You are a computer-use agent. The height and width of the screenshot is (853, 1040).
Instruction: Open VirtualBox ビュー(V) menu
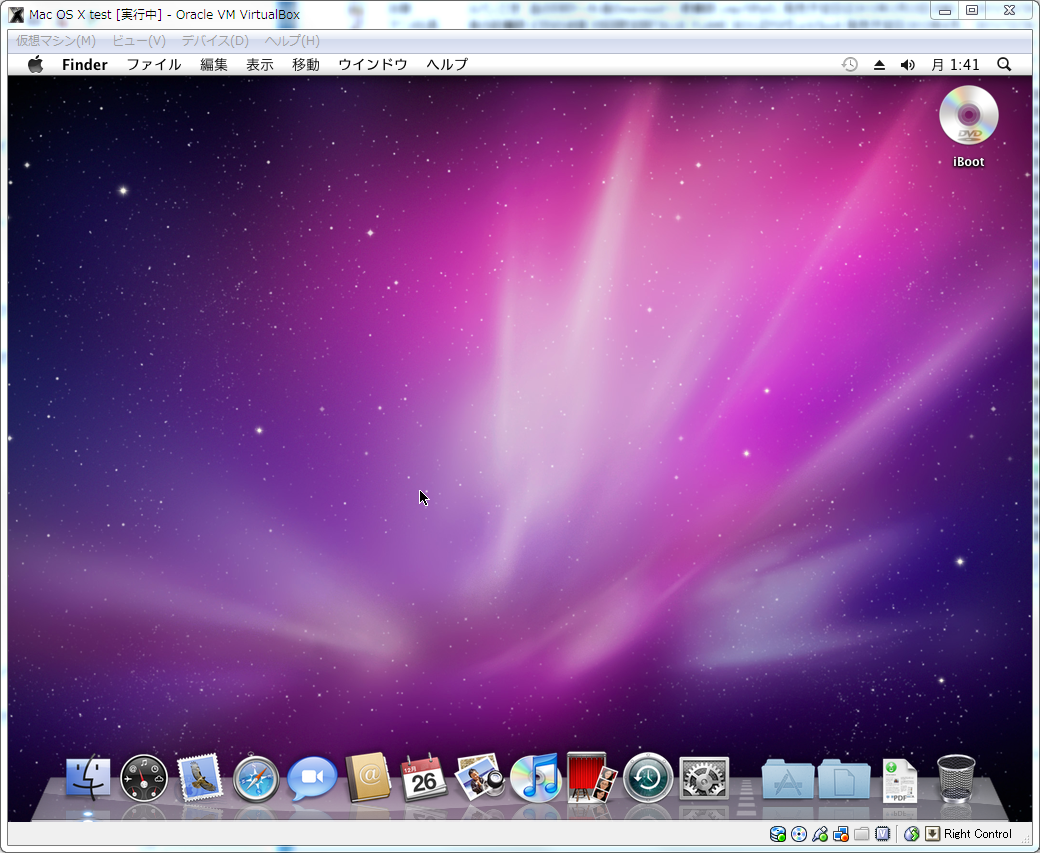pos(139,40)
